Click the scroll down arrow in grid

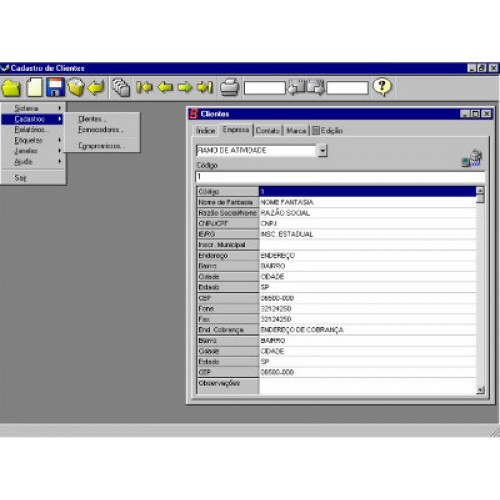[480, 389]
